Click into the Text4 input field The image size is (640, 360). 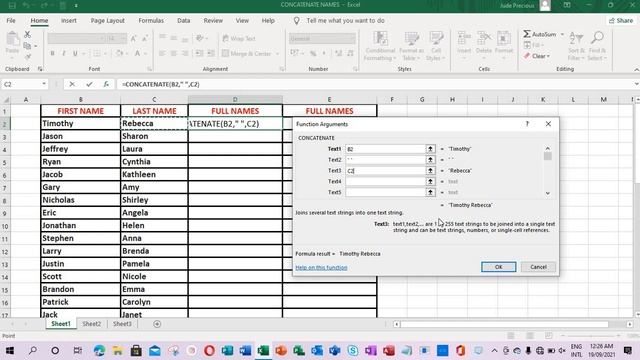[385, 181]
